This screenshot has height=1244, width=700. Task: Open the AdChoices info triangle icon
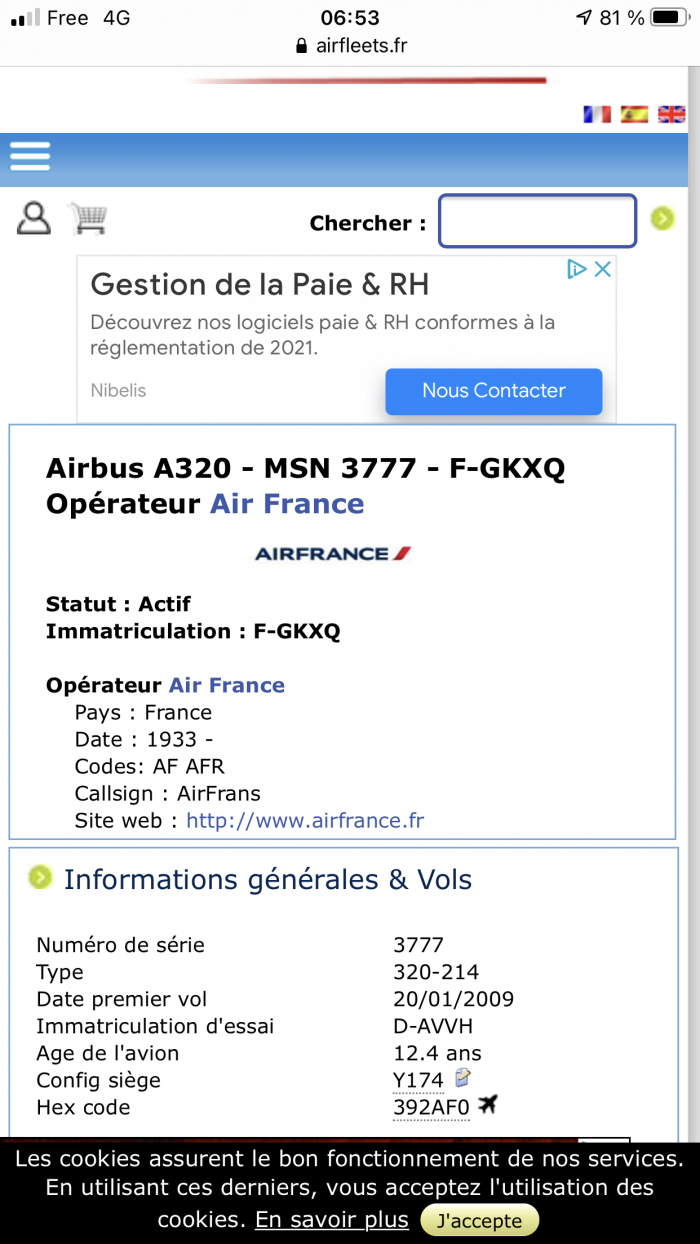tap(577, 269)
